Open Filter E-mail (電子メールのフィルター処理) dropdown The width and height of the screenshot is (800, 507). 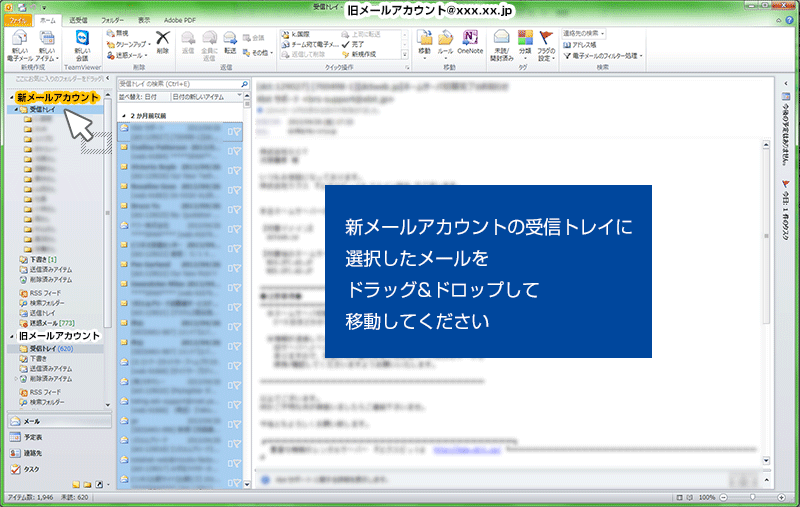(603, 56)
